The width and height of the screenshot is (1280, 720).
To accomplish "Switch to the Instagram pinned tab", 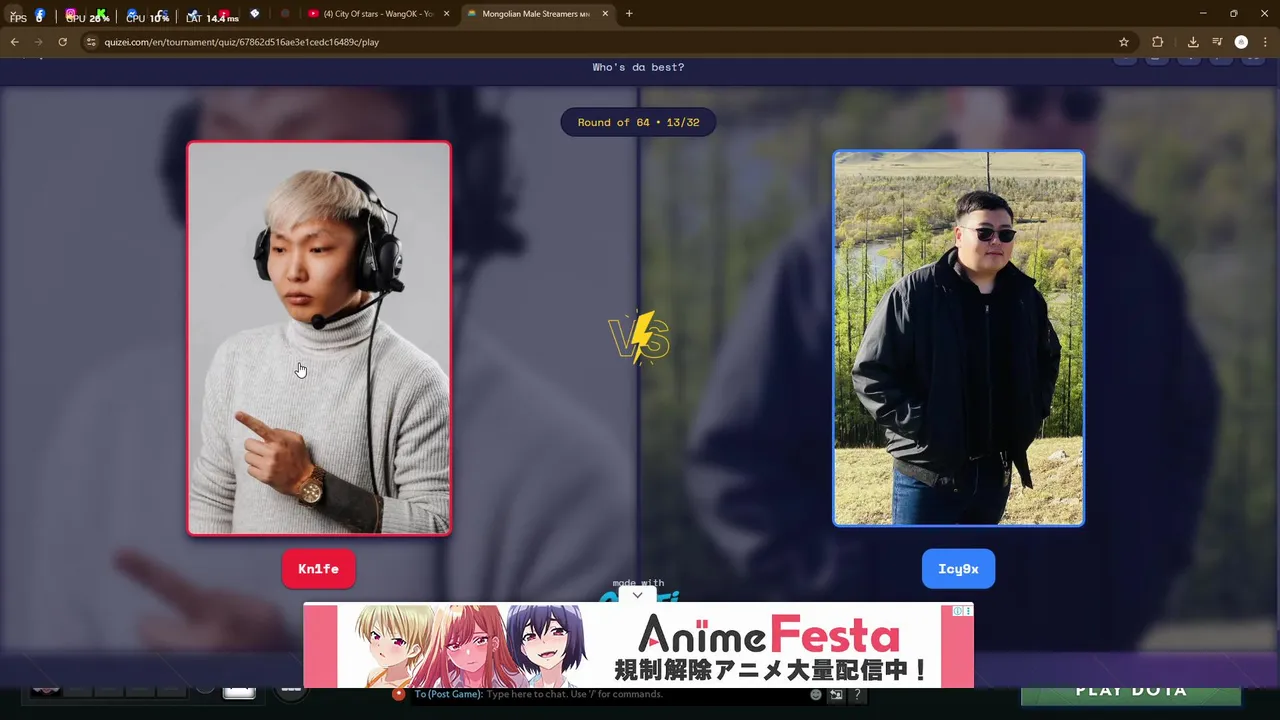I will click(70, 15).
